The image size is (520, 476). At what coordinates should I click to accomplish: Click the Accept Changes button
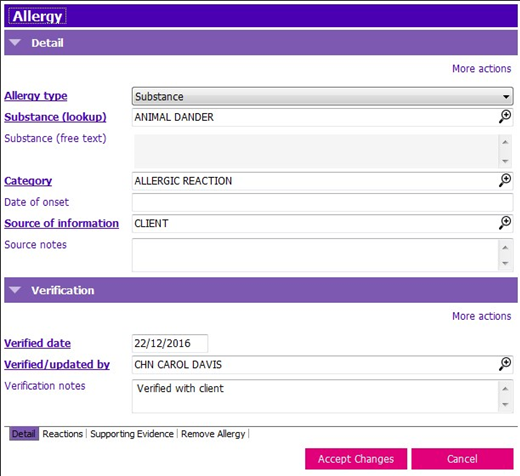[x=356, y=459]
